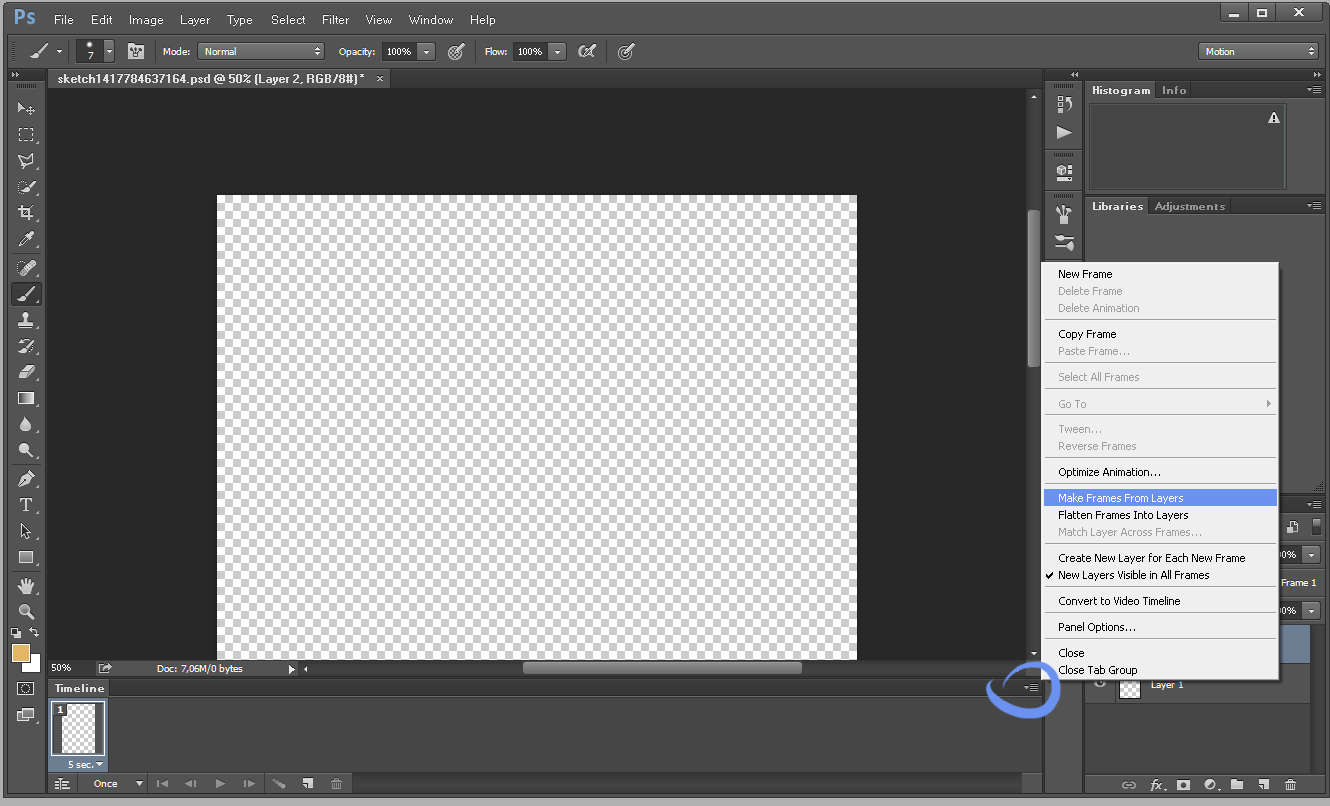Viewport: 1330px width, 806px height.
Task: Duplicate selected frame in Timeline toolbar
Action: 309,784
